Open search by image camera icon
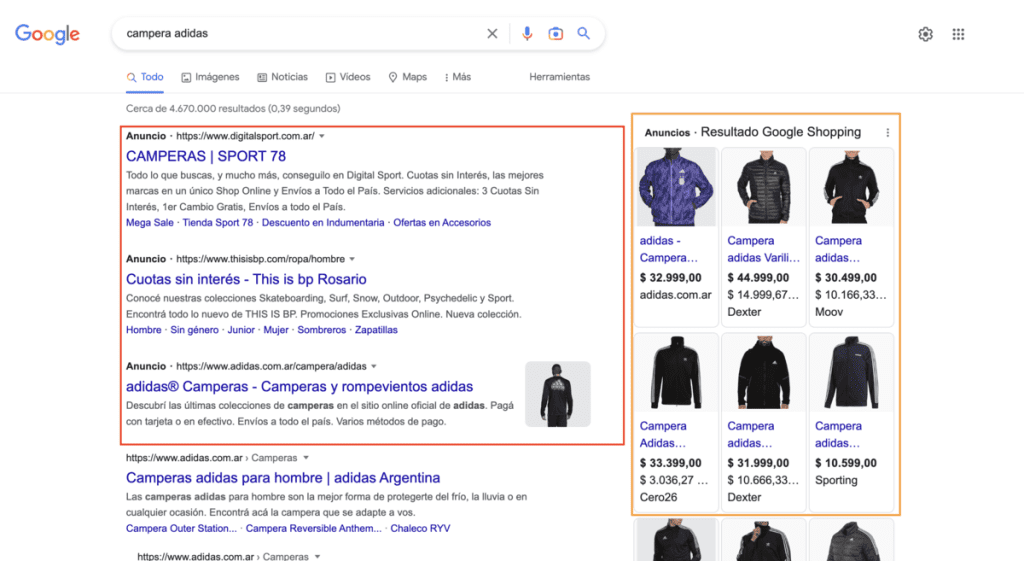1024x561 pixels. point(555,33)
